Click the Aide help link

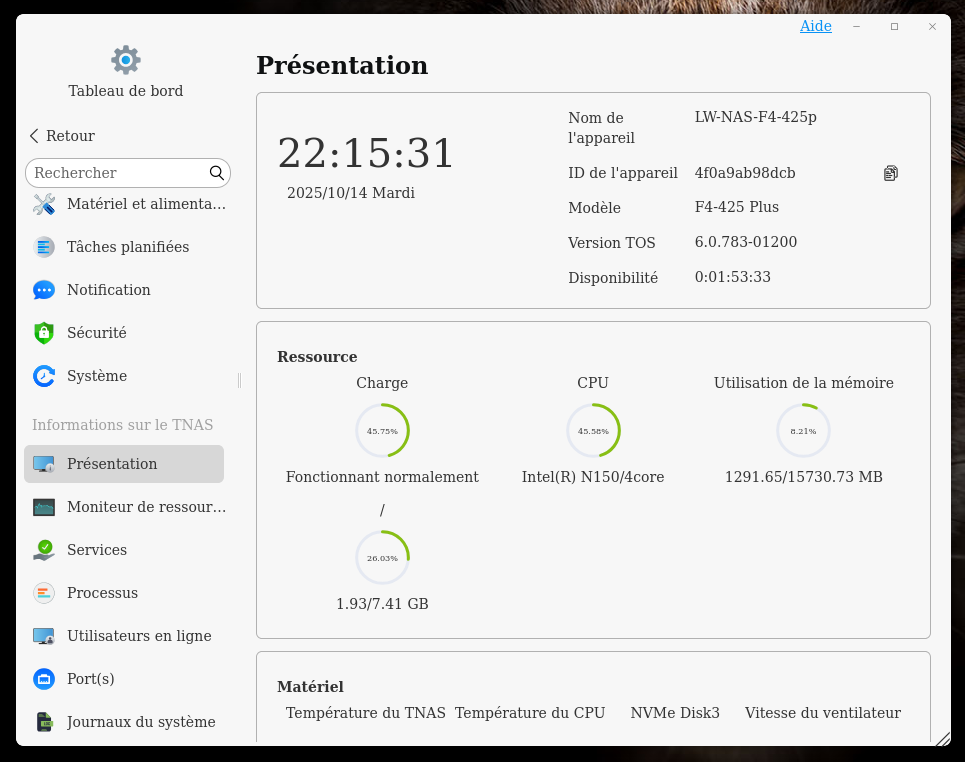[x=815, y=26]
